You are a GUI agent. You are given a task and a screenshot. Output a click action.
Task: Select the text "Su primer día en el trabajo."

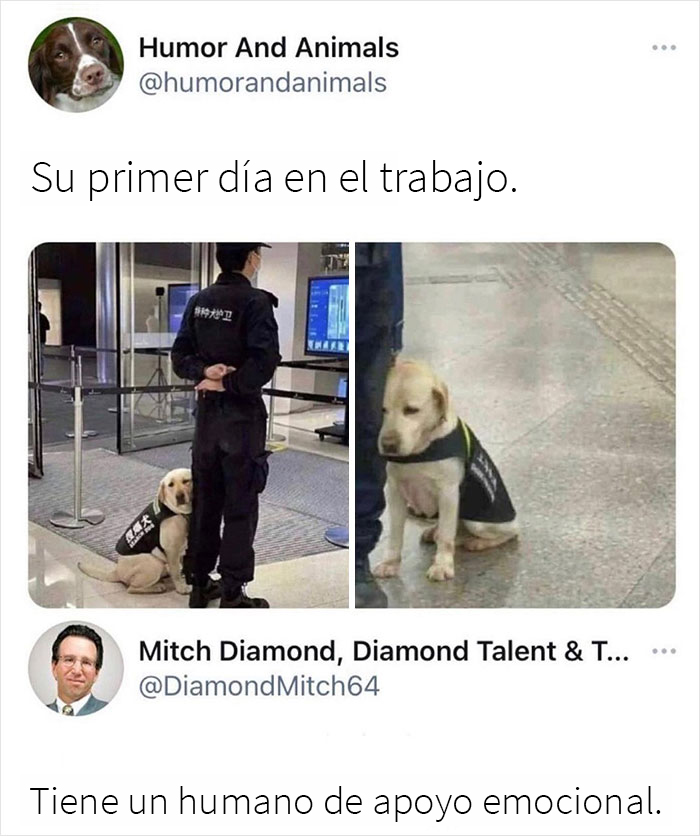pyautogui.click(x=275, y=179)
